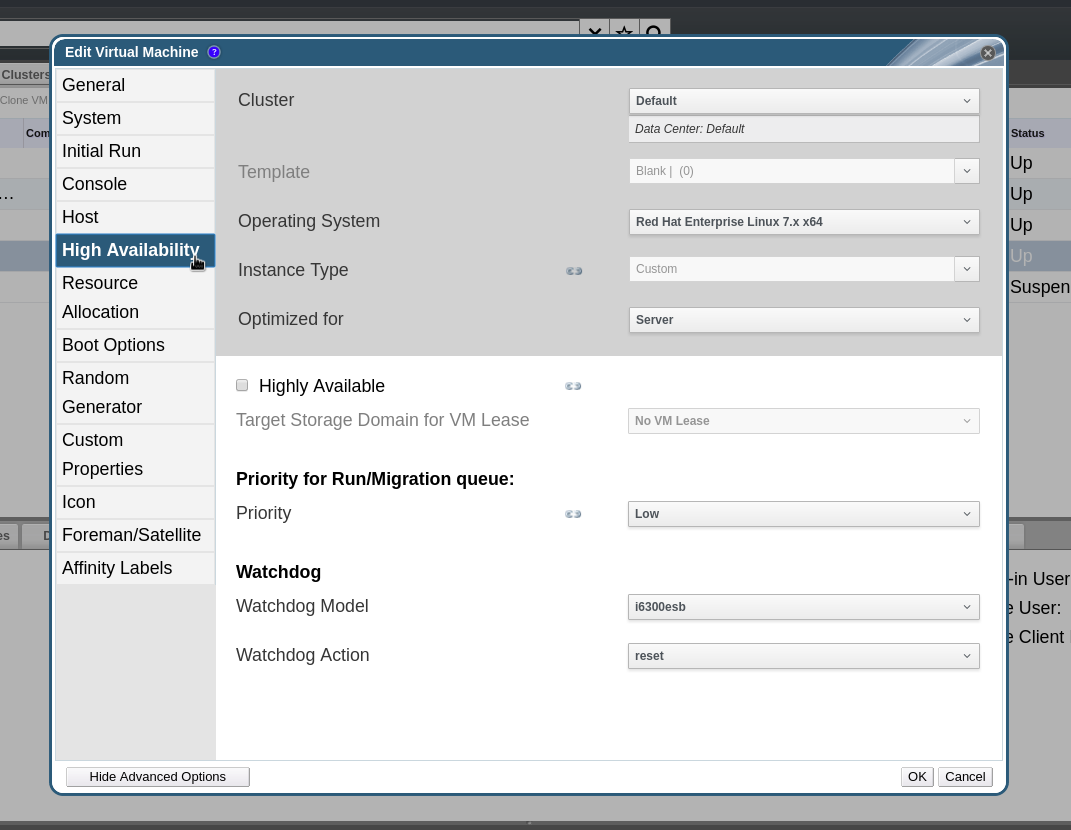This screenshot has height=830, width=1071.
Task: Open the Edit Virtual Machine help icon
Action: [x=214, y=52]
